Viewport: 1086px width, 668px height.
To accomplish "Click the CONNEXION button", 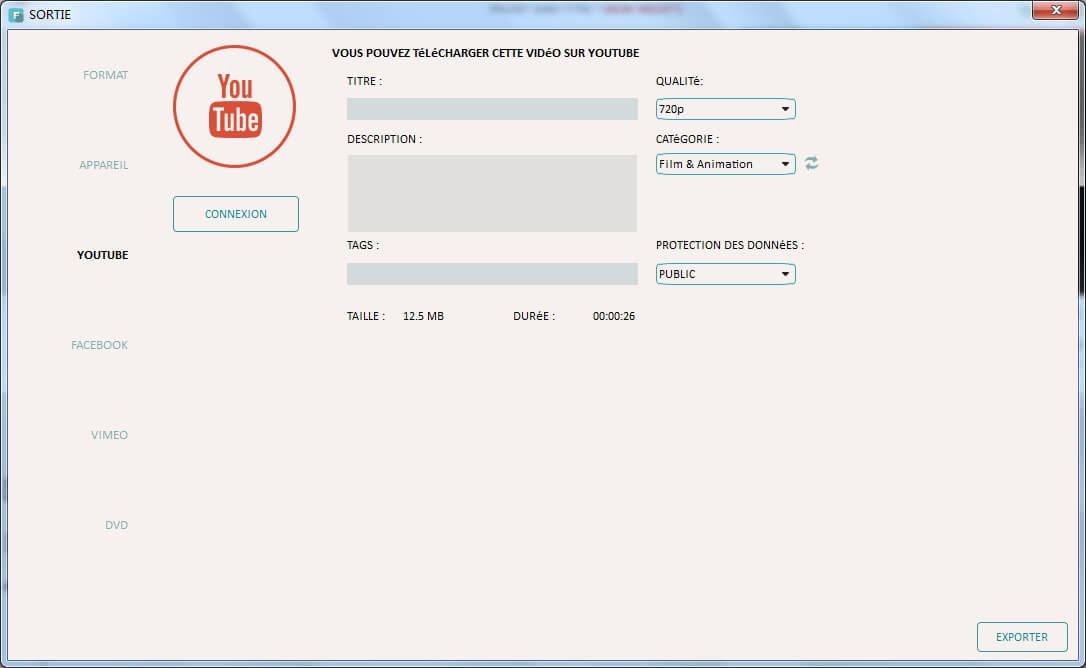I will tap(235, 214).
